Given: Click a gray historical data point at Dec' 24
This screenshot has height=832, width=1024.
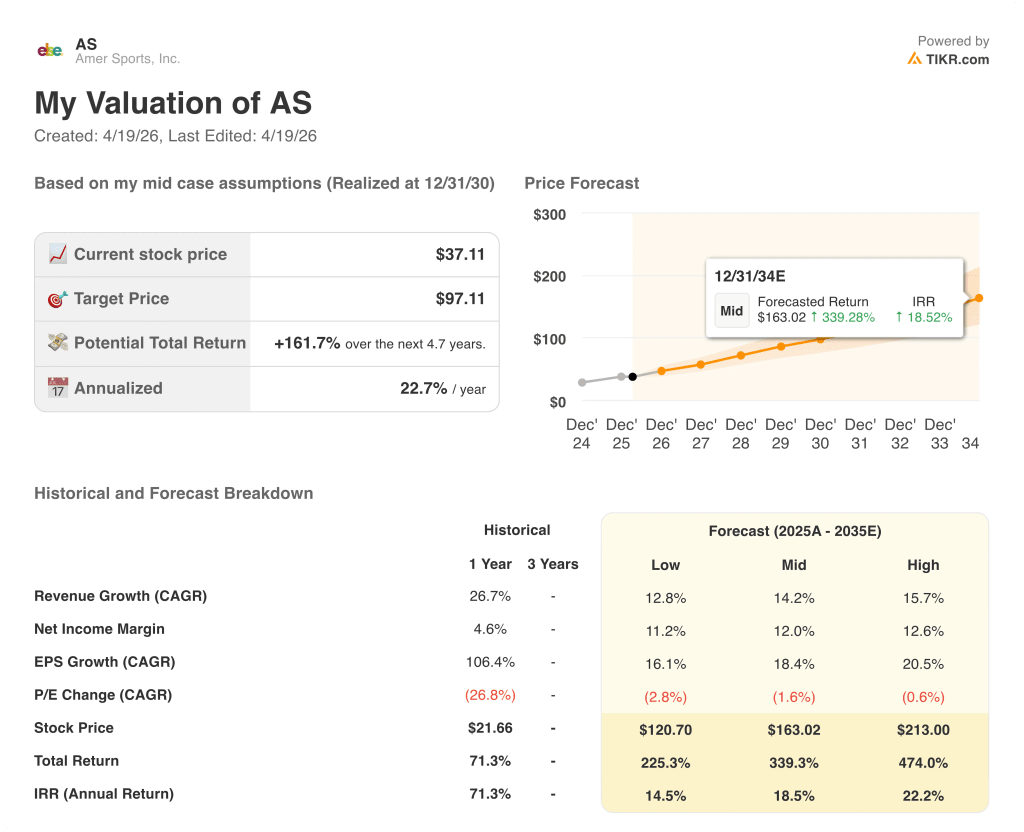Looking at the screenshot, I should click(582, 381).
